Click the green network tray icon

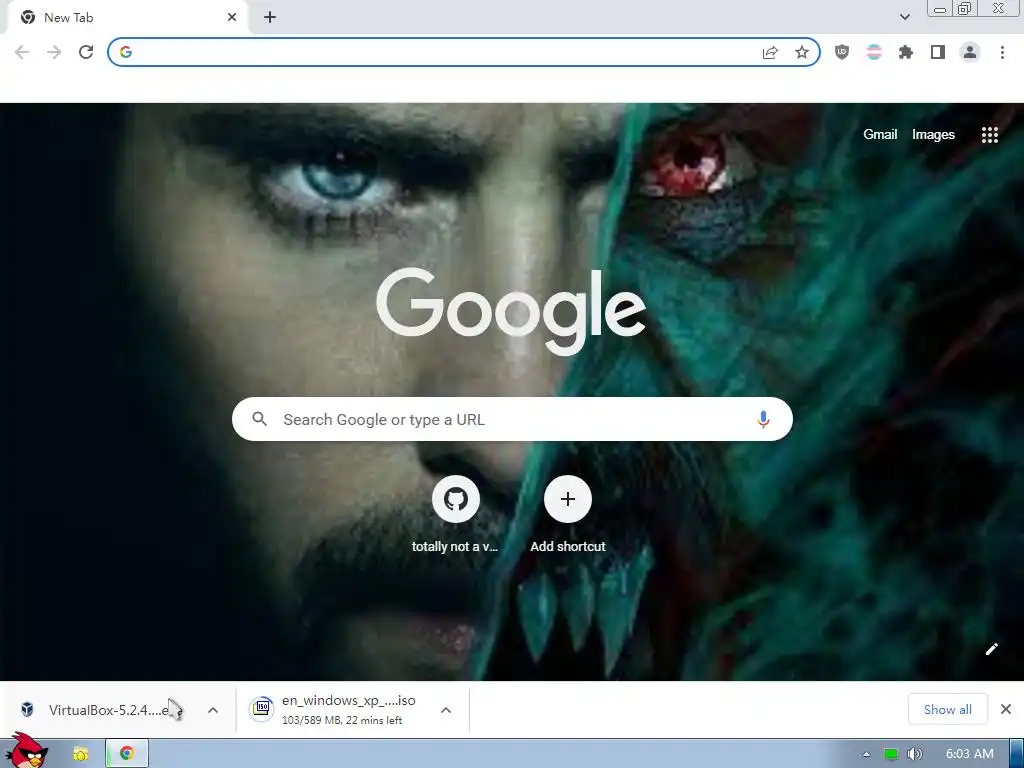pyautogui.click(x=891, y=754)
